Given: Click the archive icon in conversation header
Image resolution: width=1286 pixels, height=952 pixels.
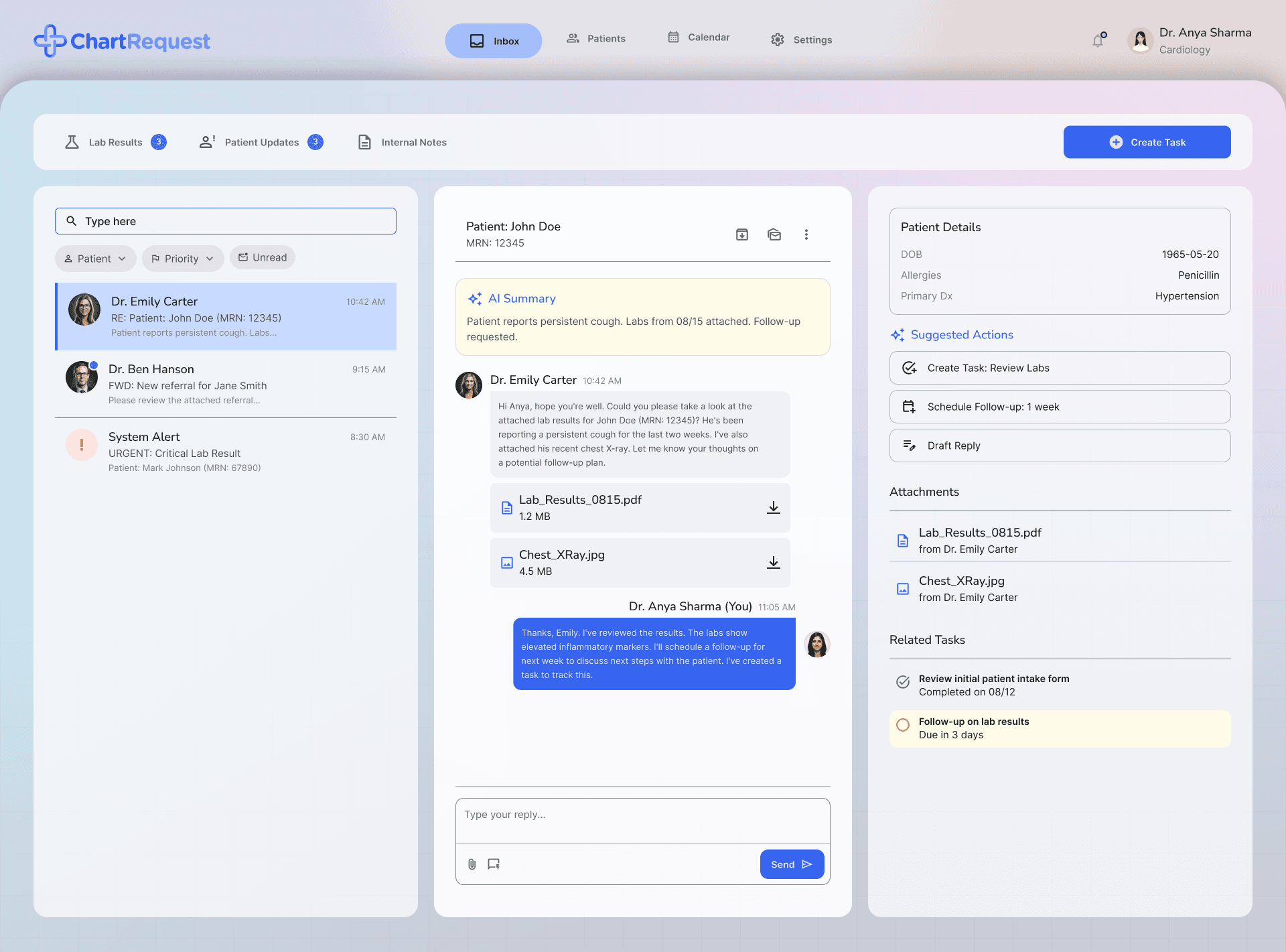Looking at the screenshot, I should tap(741, 234).
